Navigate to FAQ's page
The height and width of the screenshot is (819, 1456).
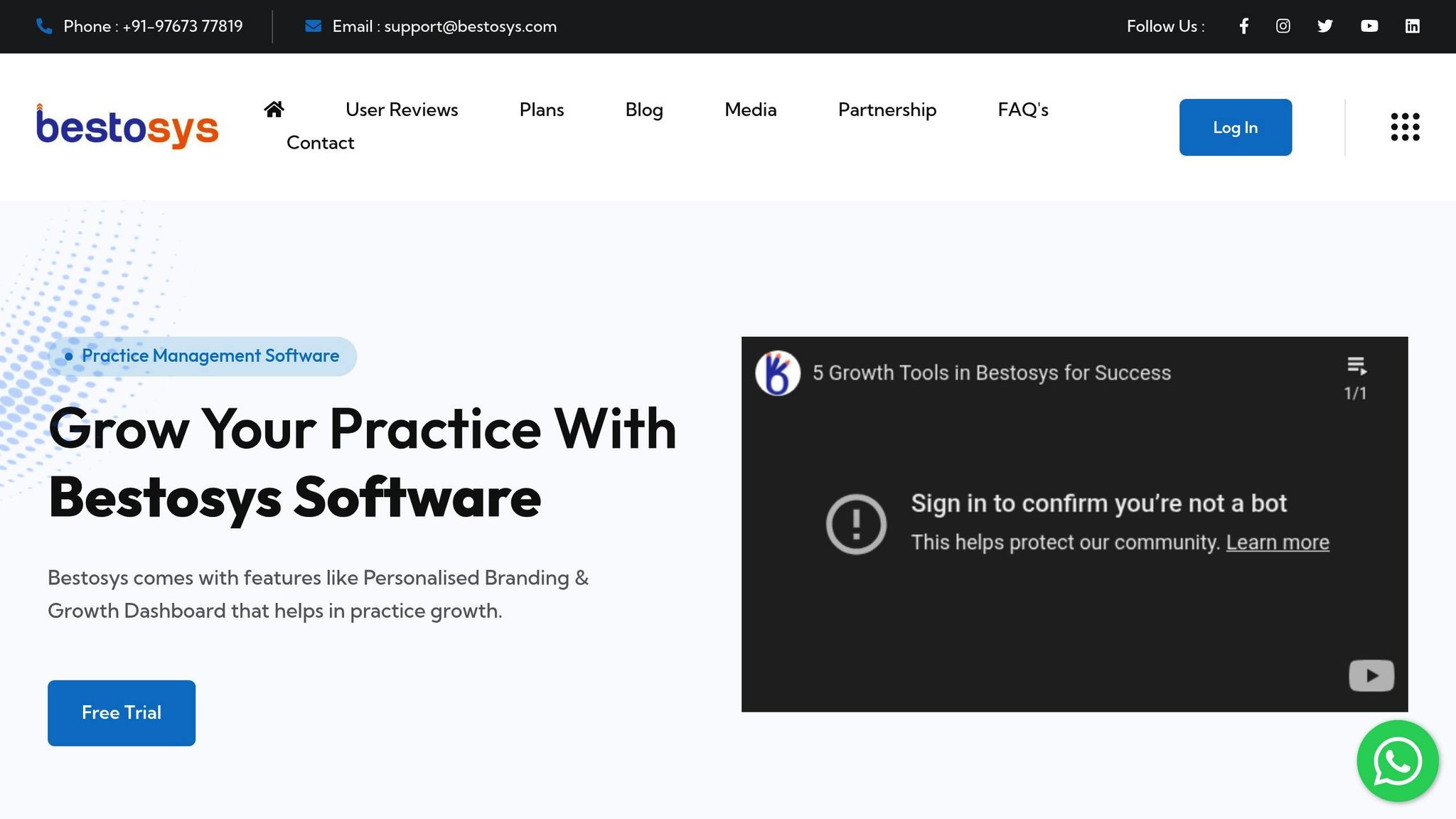click(1023, 109)
